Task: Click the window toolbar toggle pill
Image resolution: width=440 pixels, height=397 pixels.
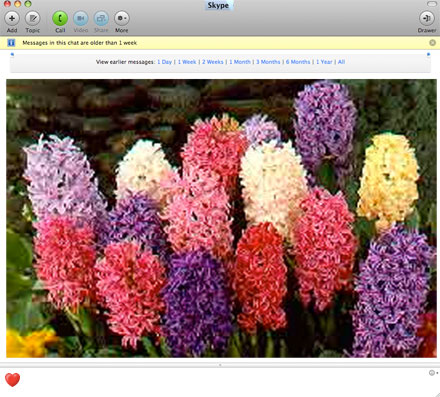Action: click(x=432, y=4)
